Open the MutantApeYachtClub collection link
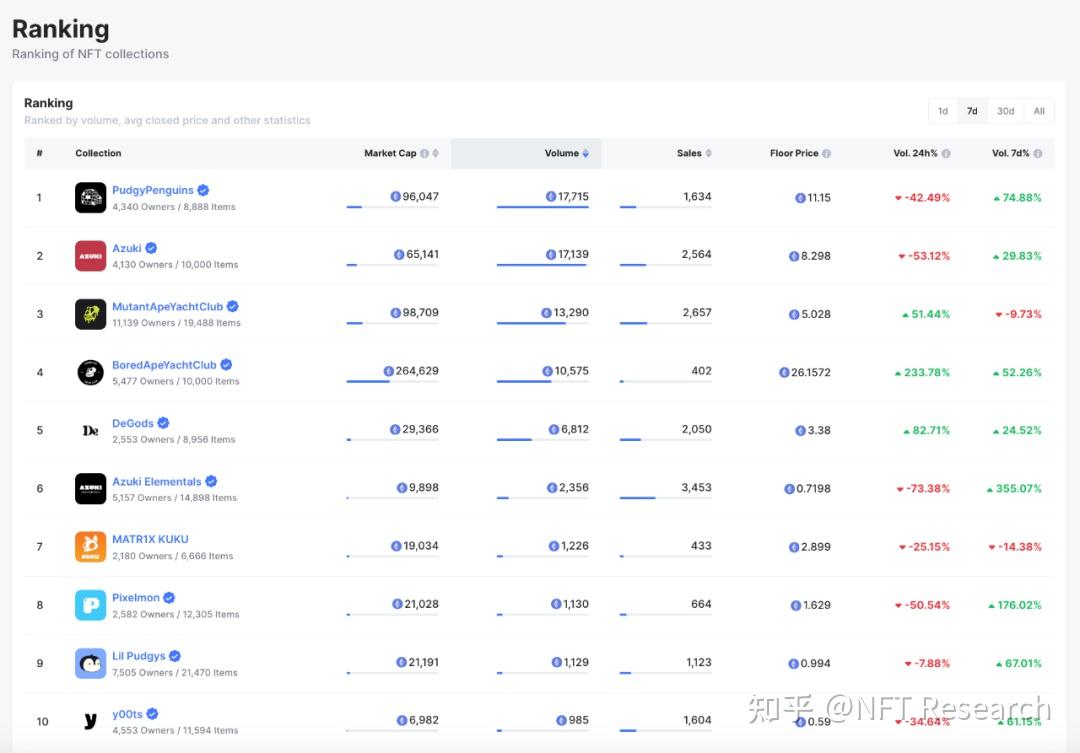Screen dimensions: 1080x753 pos(167,307)
